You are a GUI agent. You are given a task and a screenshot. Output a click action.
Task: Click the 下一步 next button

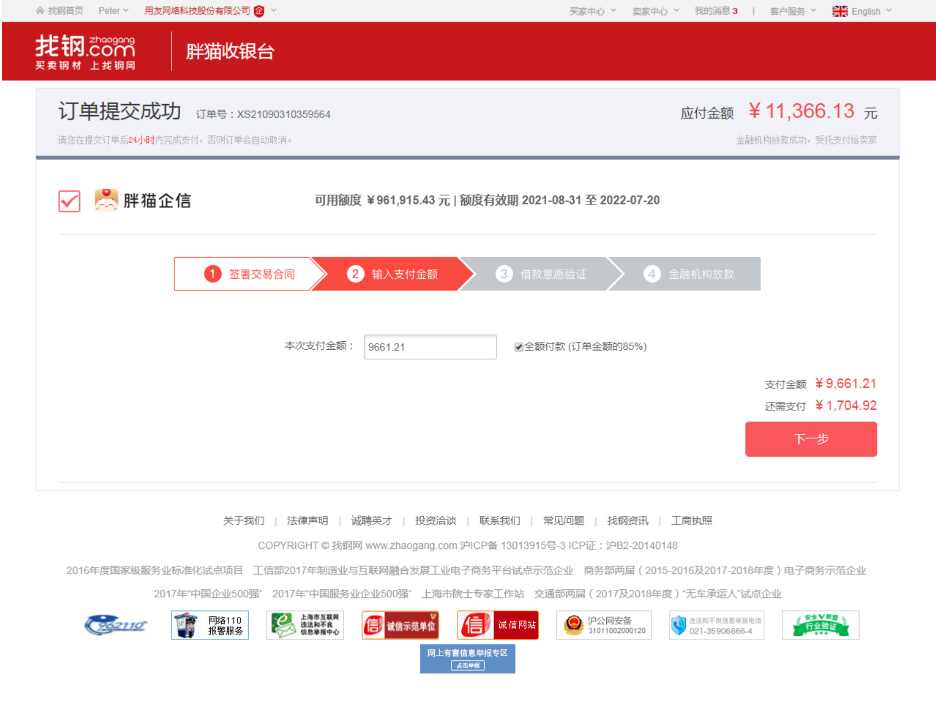click(x=811, y=439)
